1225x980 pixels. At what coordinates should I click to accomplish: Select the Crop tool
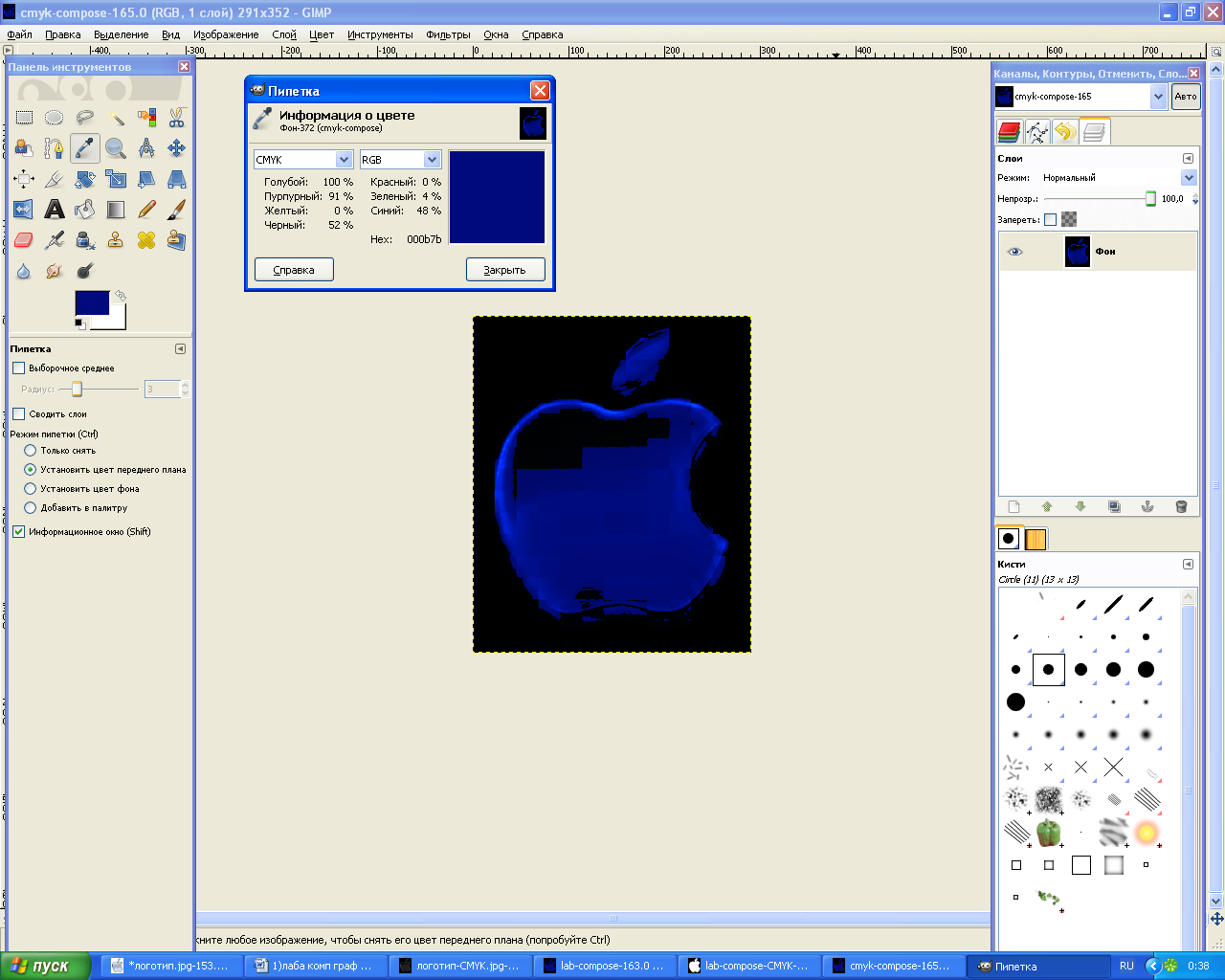pos(55,179)
